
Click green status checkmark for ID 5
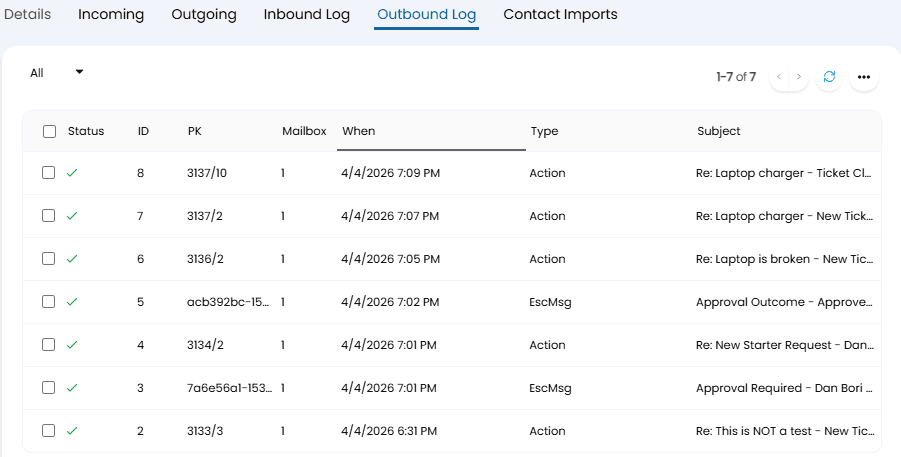point(72,302)
